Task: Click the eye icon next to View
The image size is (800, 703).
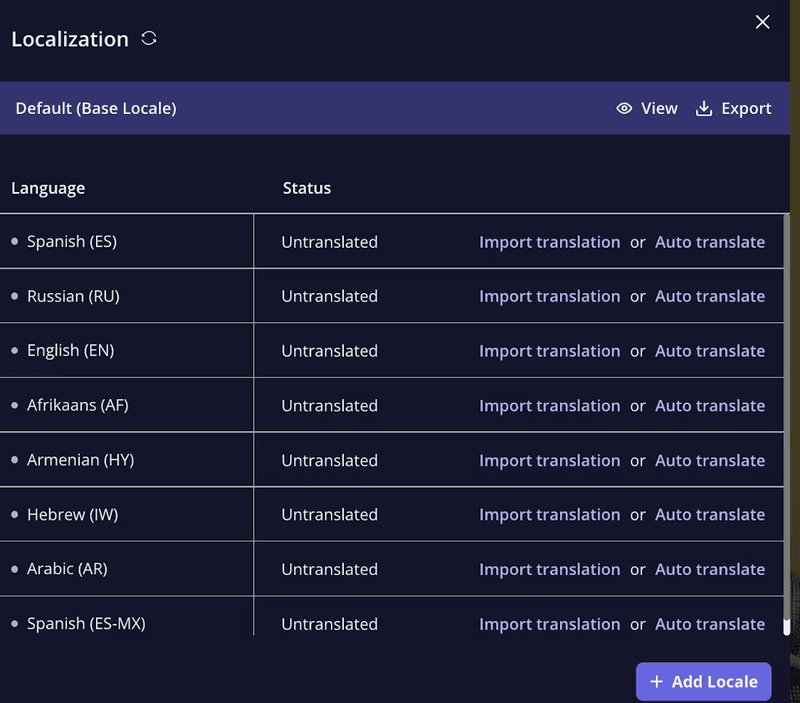Action: [x=622, y=108]
